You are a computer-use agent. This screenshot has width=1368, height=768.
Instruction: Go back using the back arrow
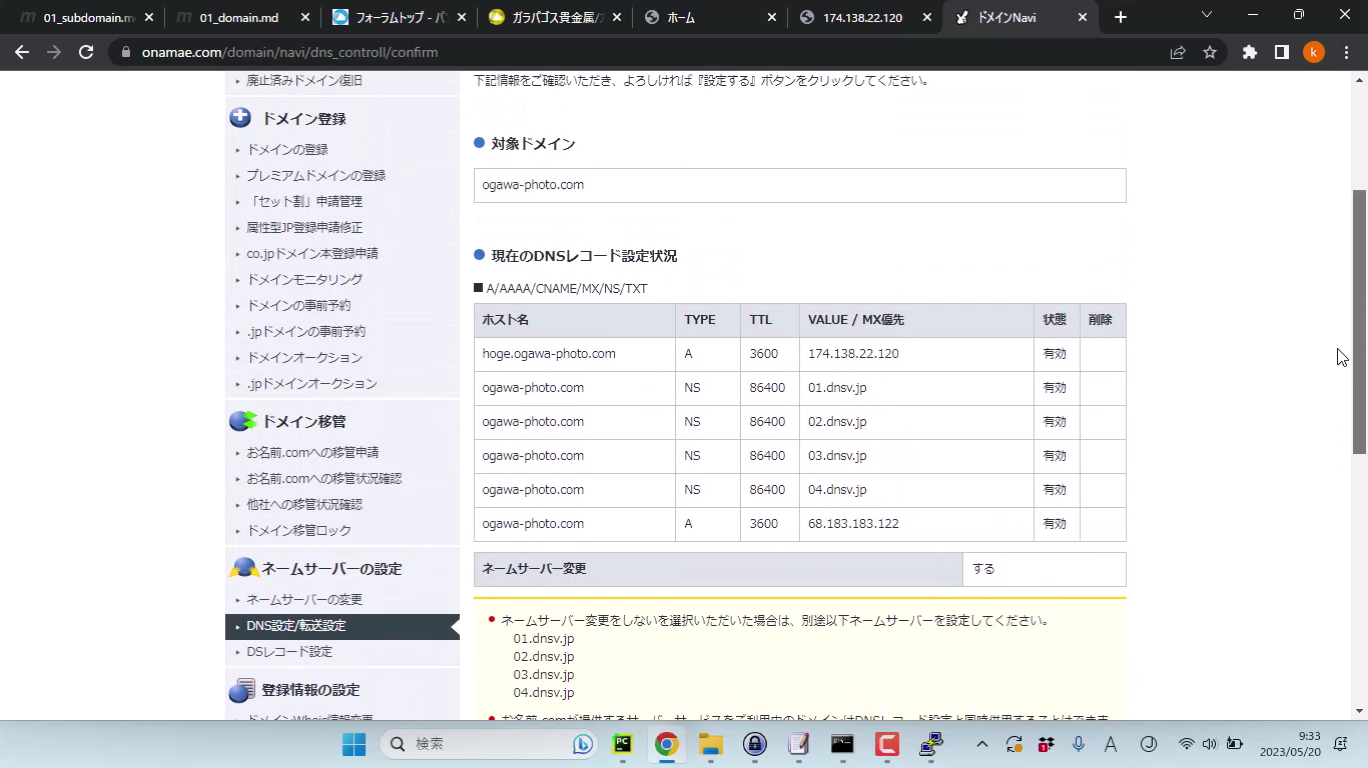pyautogui.click(x=22, y=52)
